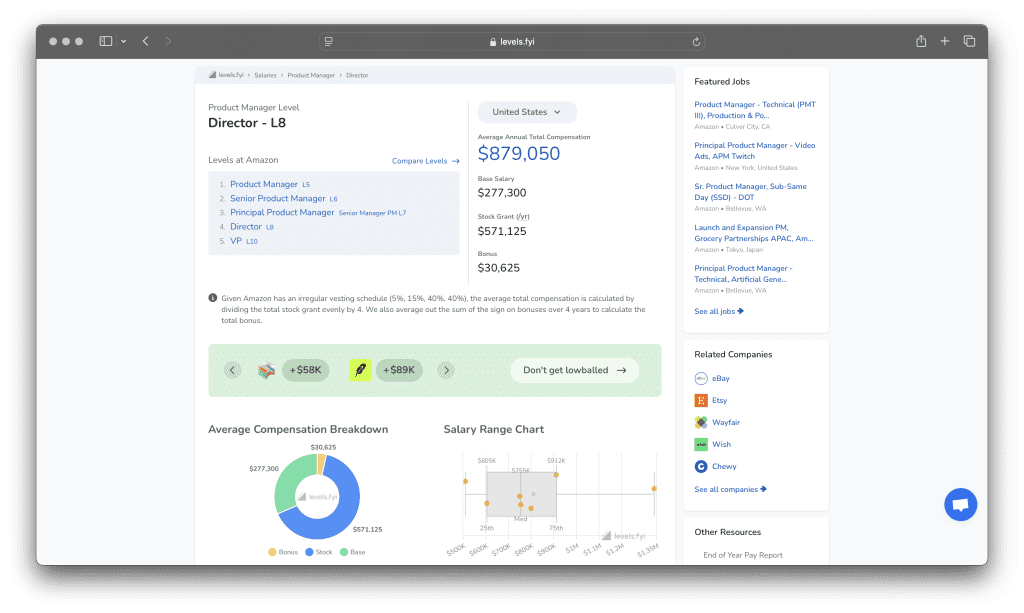Click the browser back arrow
Viewport: 1024px width, 613px height.
[146, 41]
